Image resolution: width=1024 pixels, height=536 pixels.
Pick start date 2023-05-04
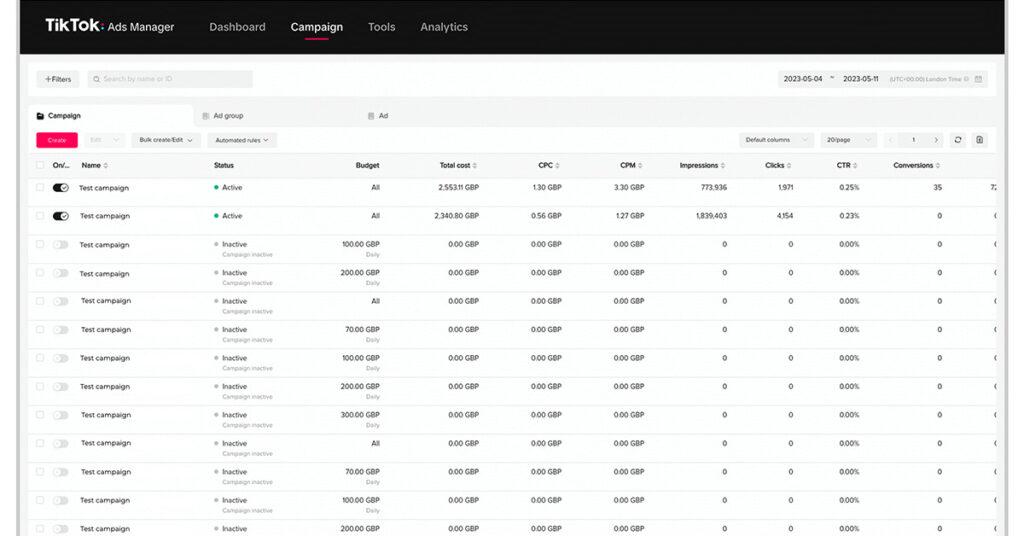pos(803,79)
